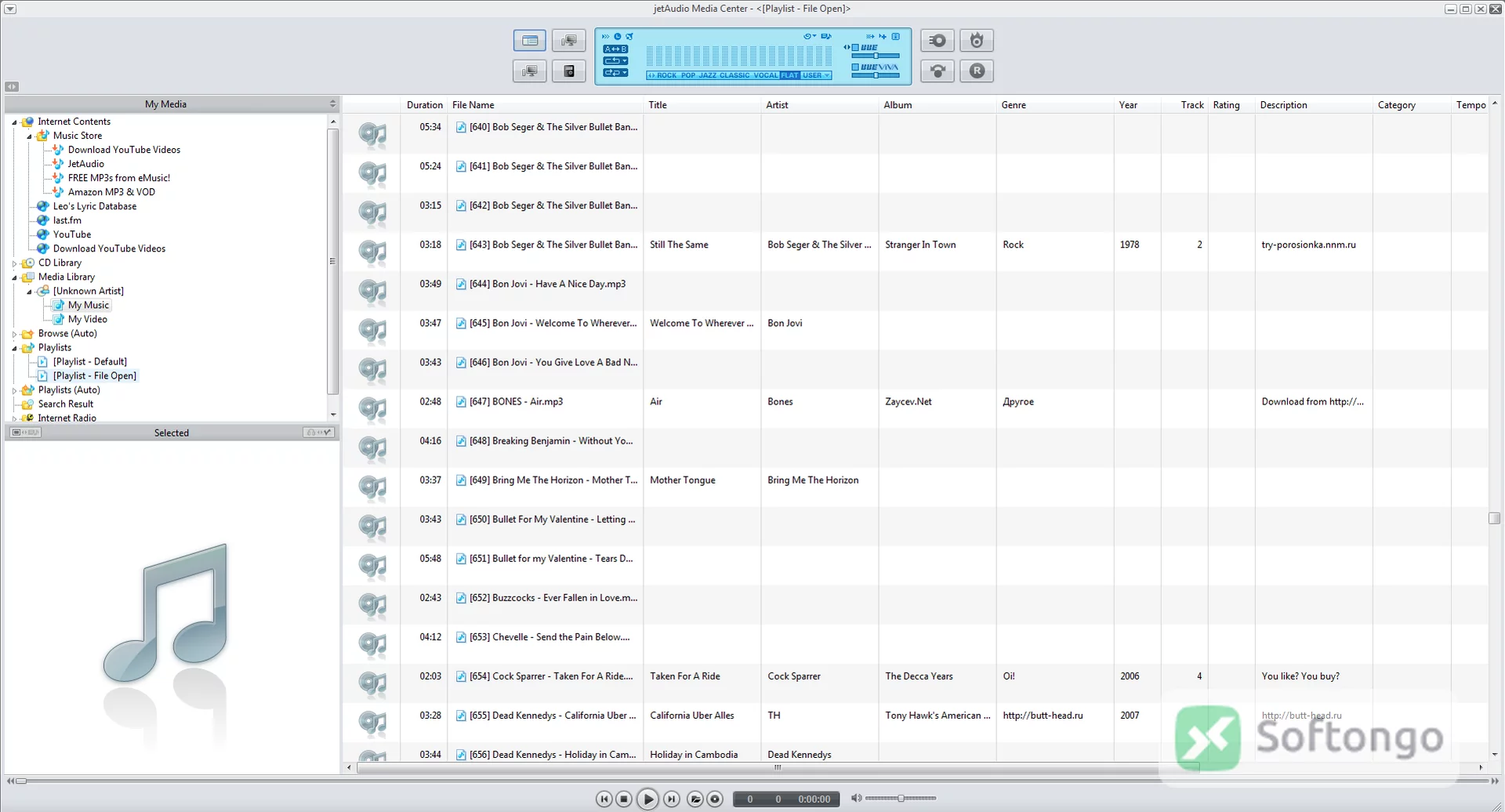The width and height of the screenshot is (1505, 812).
Task: Start playback with the Play button
Action: click(x=647, y=799)
